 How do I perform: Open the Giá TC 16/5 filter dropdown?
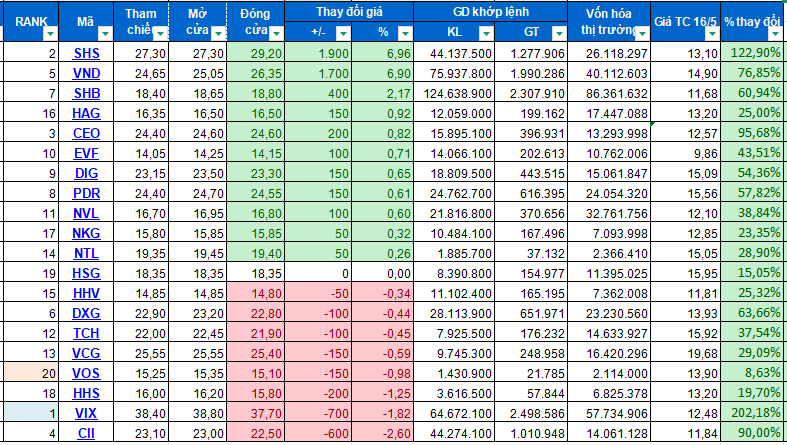[x=712, y=34]
